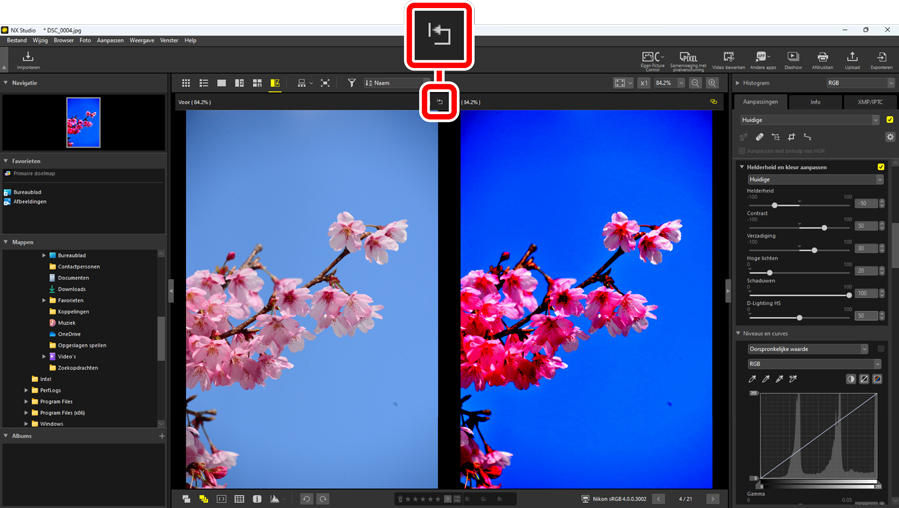
Task: Click the zoom out magnifier icon
Action: [696, 83]
